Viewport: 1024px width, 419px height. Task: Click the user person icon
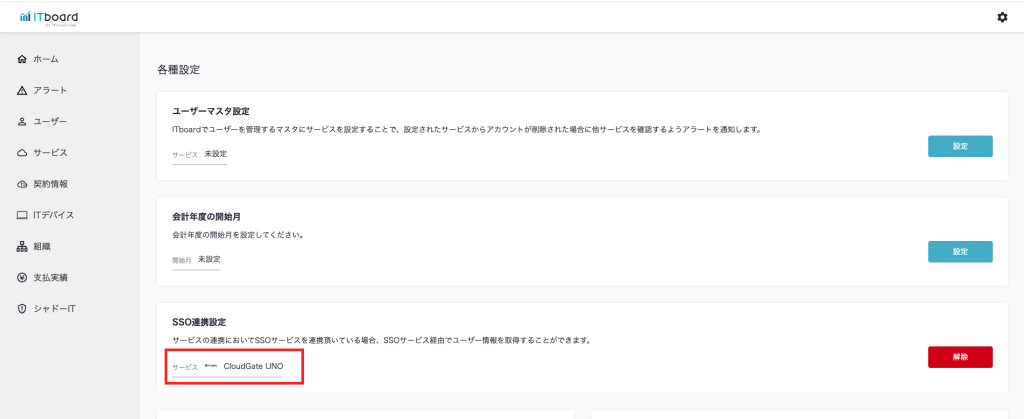[22, 122]
